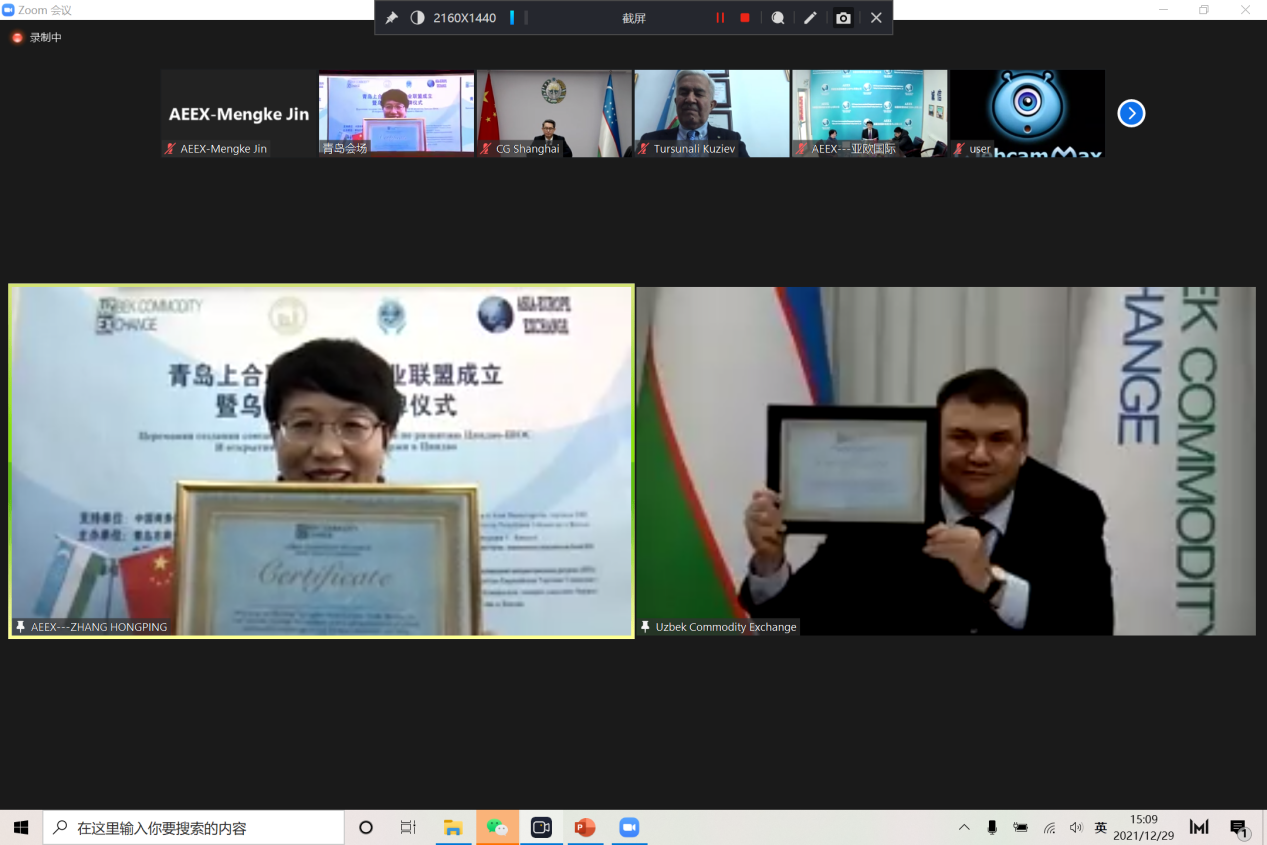Click the Zoom icon in taskbar
Screen dimensions: 1267x845
pos(628,827)
